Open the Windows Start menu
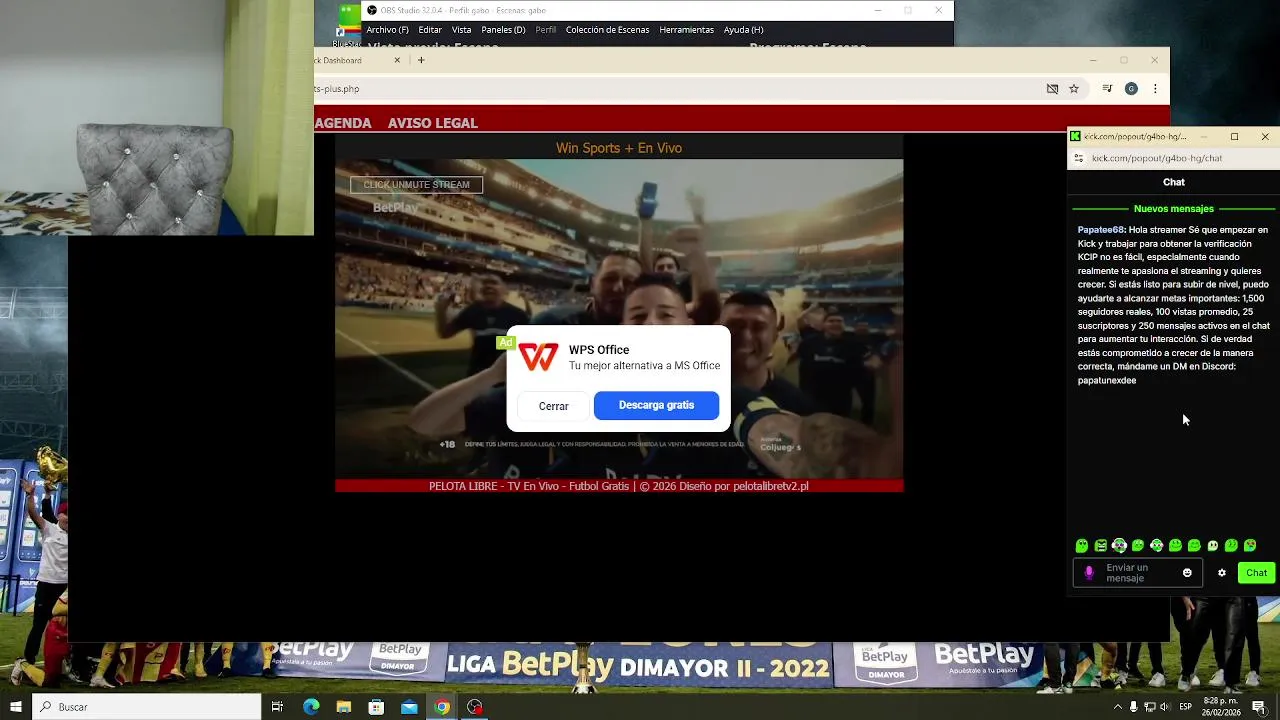Viewport: 1280px width, 720px height. [15, 707]
